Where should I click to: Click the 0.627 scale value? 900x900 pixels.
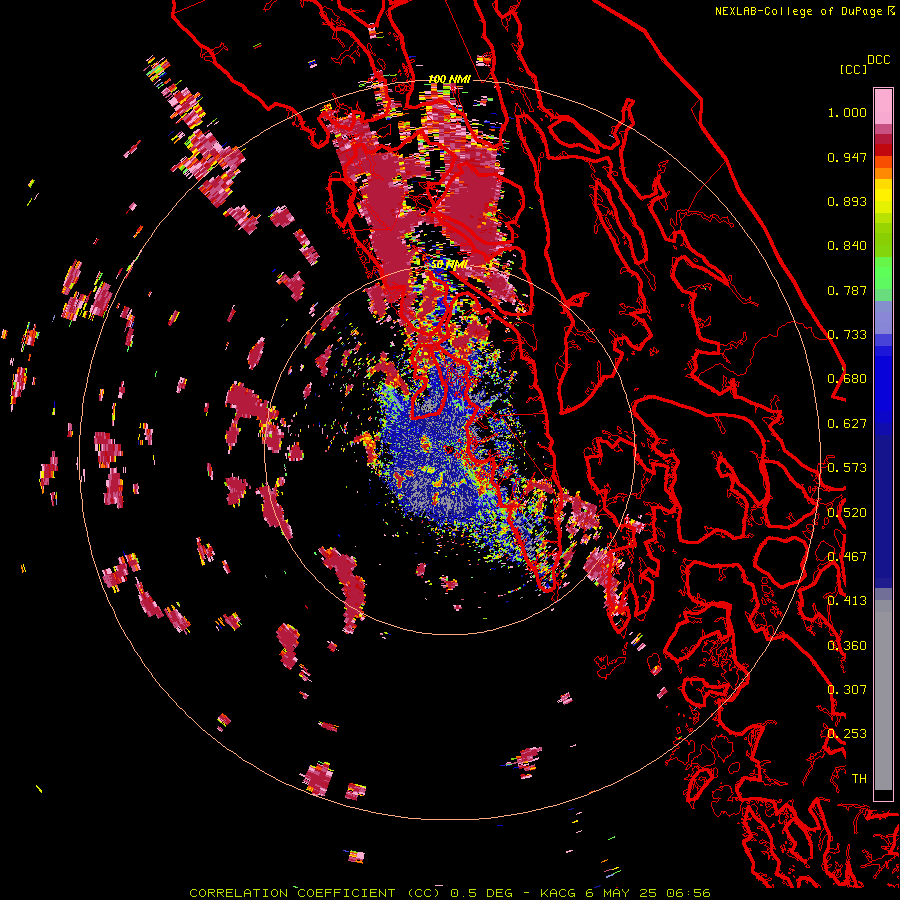847,424
